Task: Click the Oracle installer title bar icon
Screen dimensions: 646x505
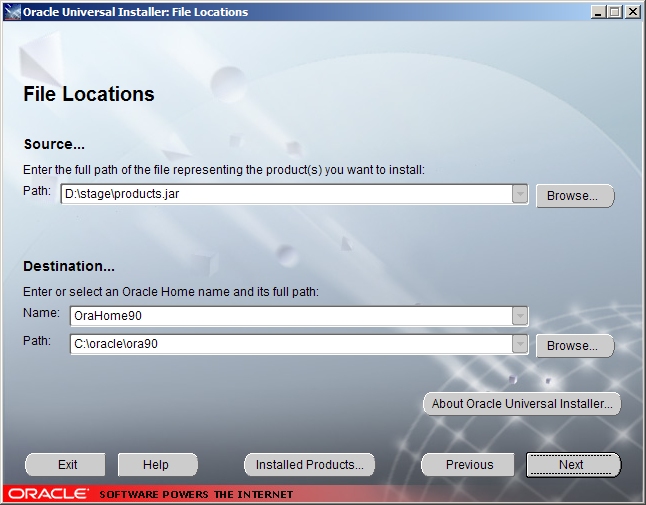Action: pyautogui.click(x=12, y=12)
